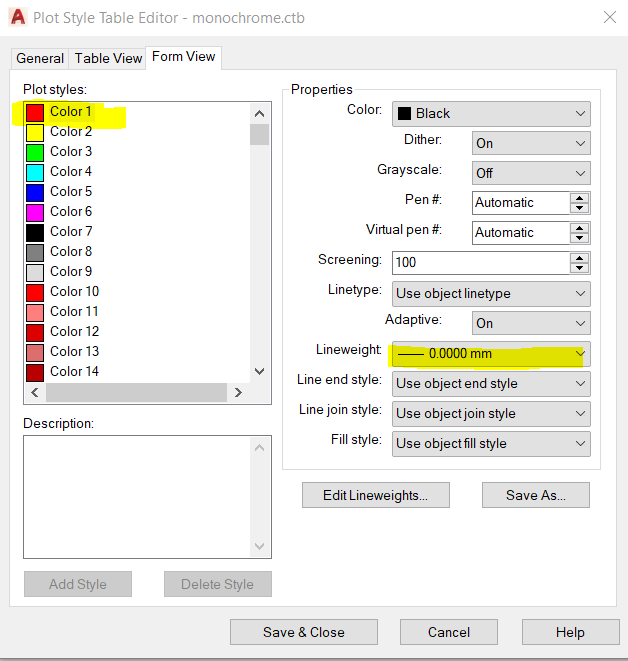Click plot styles list scroll left arrow
The width and height of the screenshot is (628, 661).
35,393
